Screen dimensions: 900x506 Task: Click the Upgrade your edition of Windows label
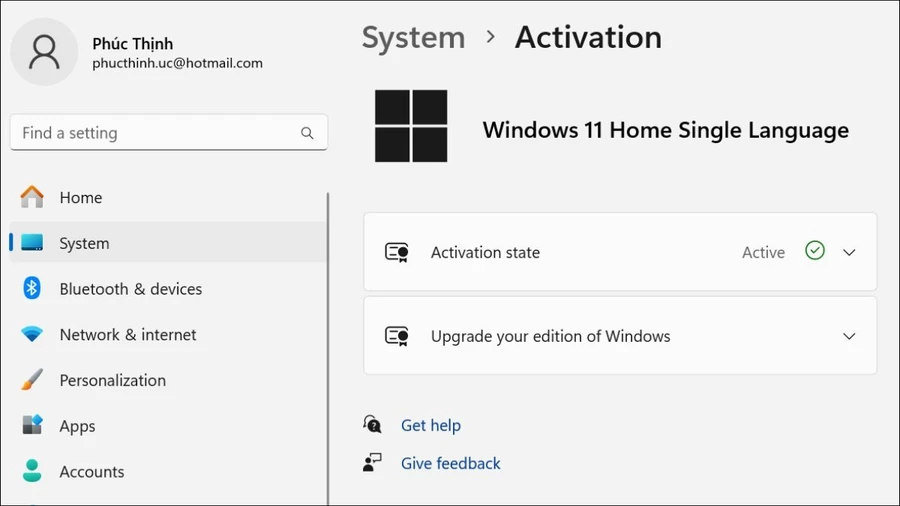click(550, 336)
